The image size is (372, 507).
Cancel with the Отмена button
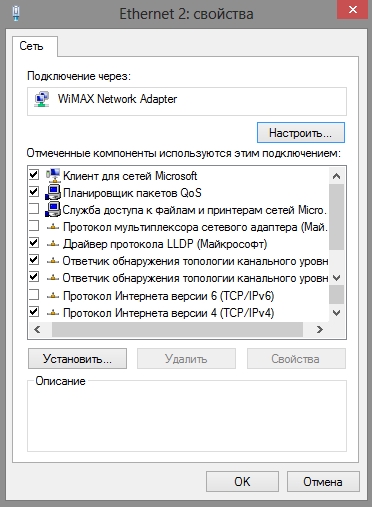coord(323,481)
